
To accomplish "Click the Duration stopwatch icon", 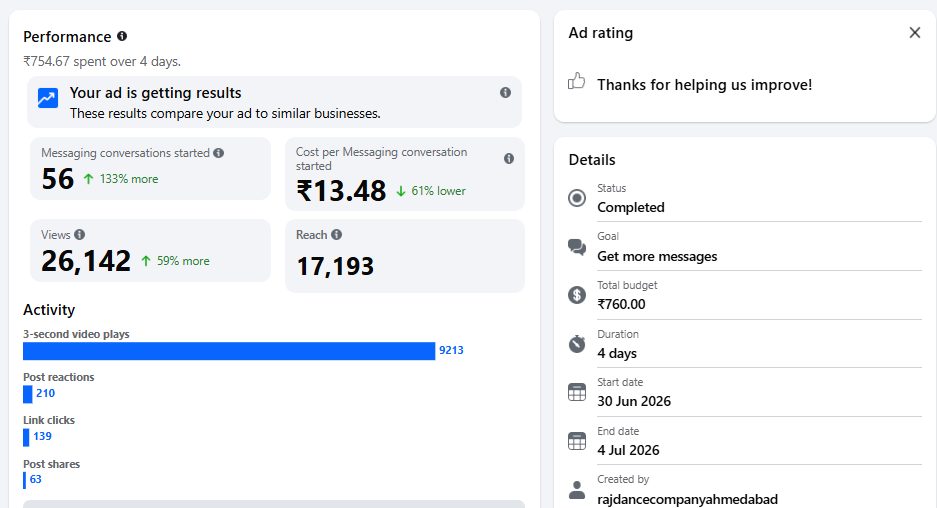I will (x=577, y=344).
